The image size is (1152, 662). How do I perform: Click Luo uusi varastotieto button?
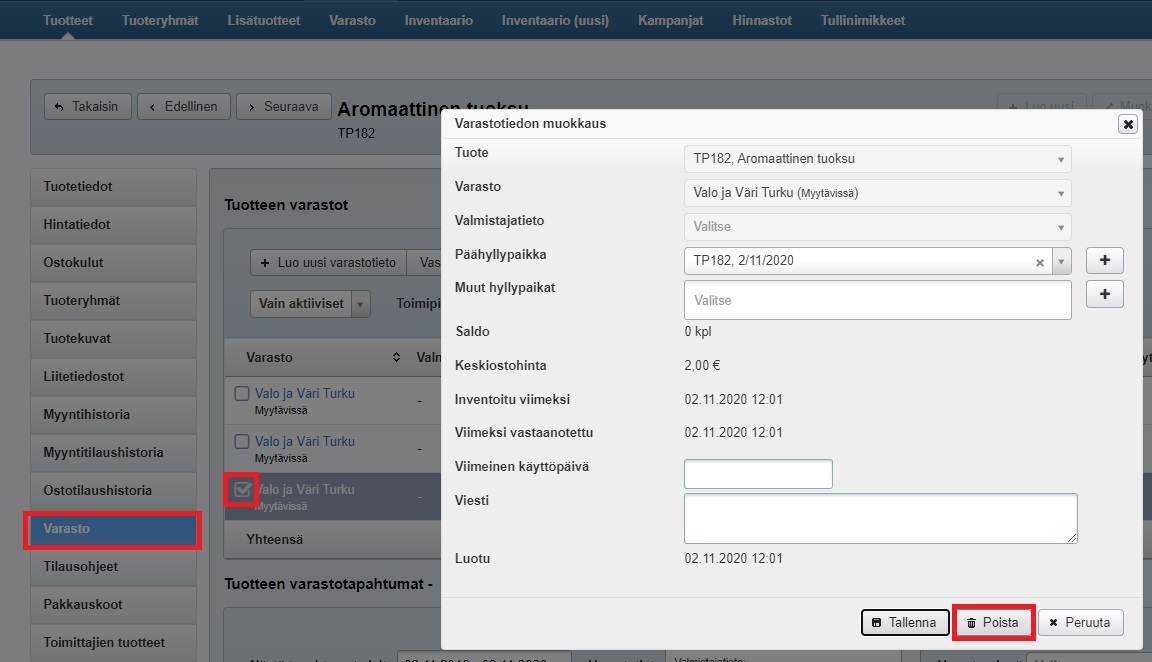328,263
